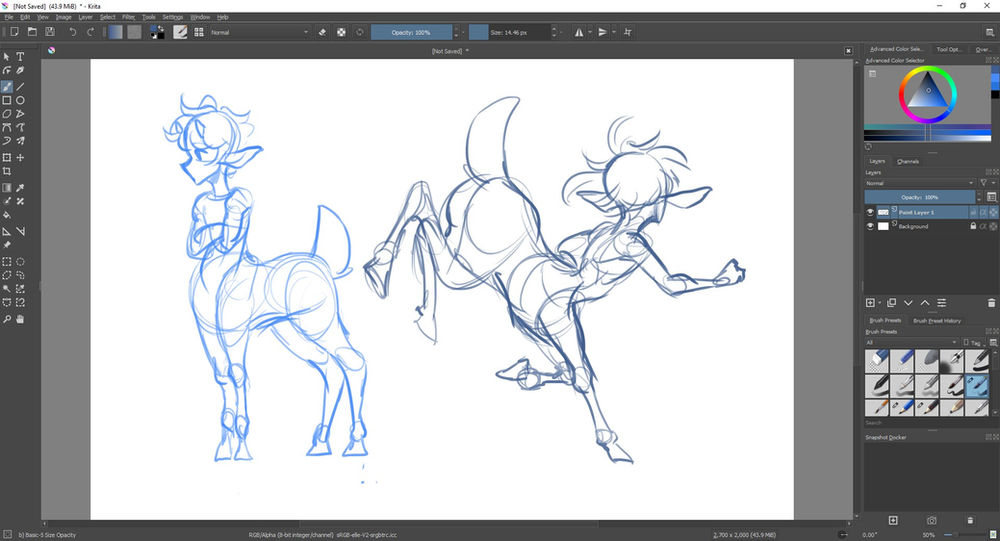This screenshot has width=1000, height=541.
Task: Duplicate the current layer
Action: click(892, 303)
